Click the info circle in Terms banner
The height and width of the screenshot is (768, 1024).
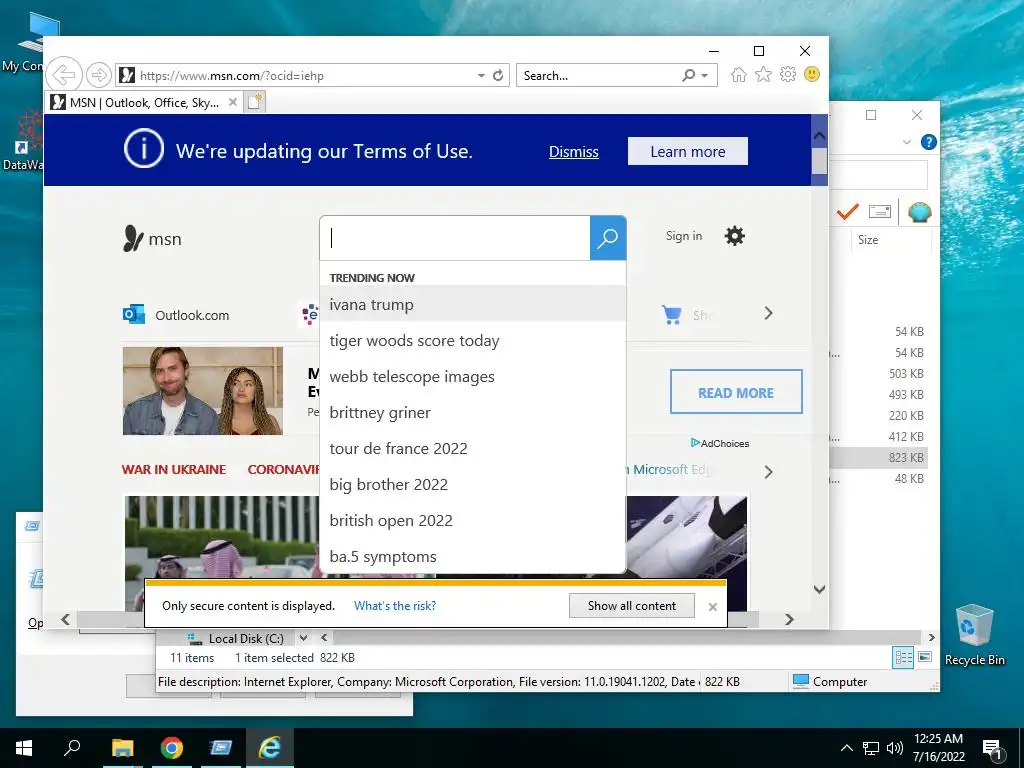click(x=144, y=149)
